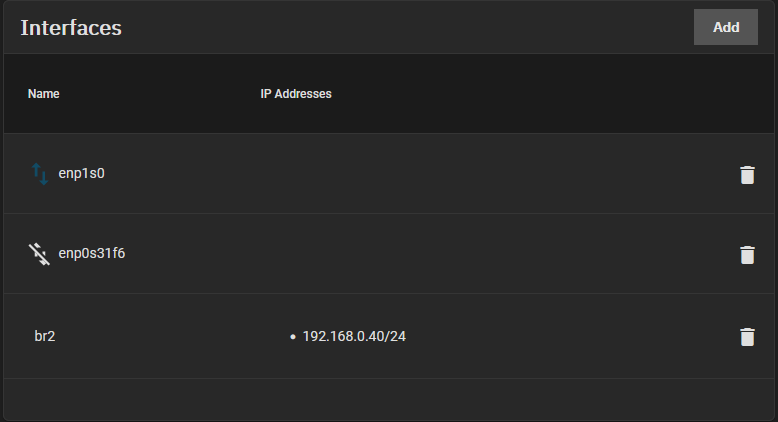
Task: Click the Name column header
Action: (44, 94)
